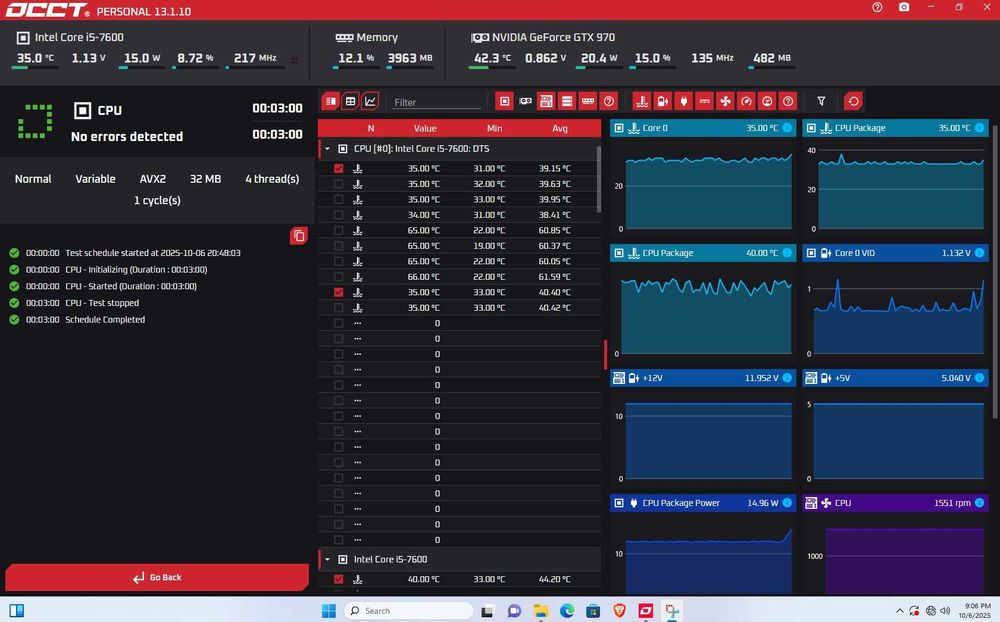Check the sensor row averaging 60.85 °C

tap(339, 230)
